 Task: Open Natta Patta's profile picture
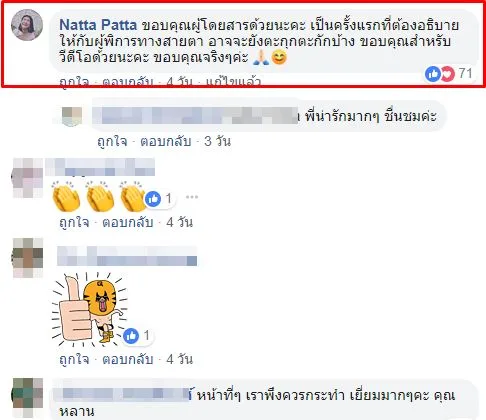(27, 25)
